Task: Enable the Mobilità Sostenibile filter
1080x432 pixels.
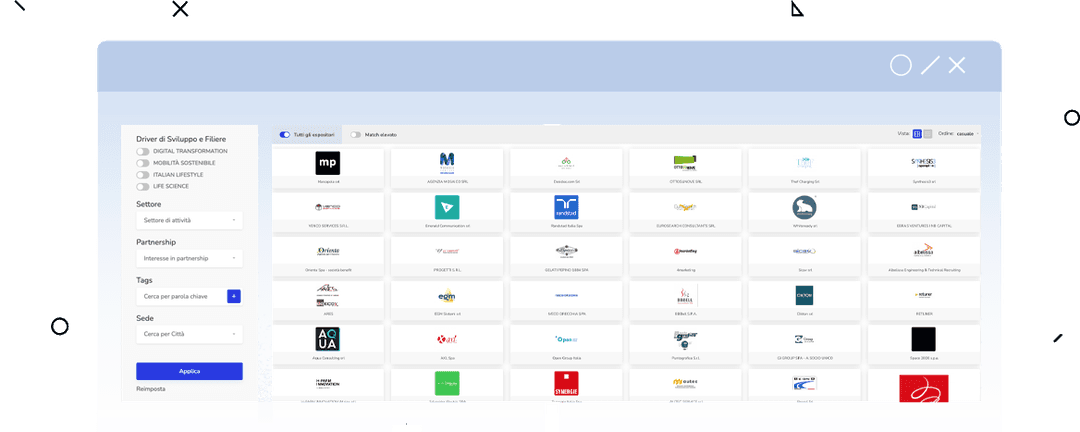Action: (143, 163)
